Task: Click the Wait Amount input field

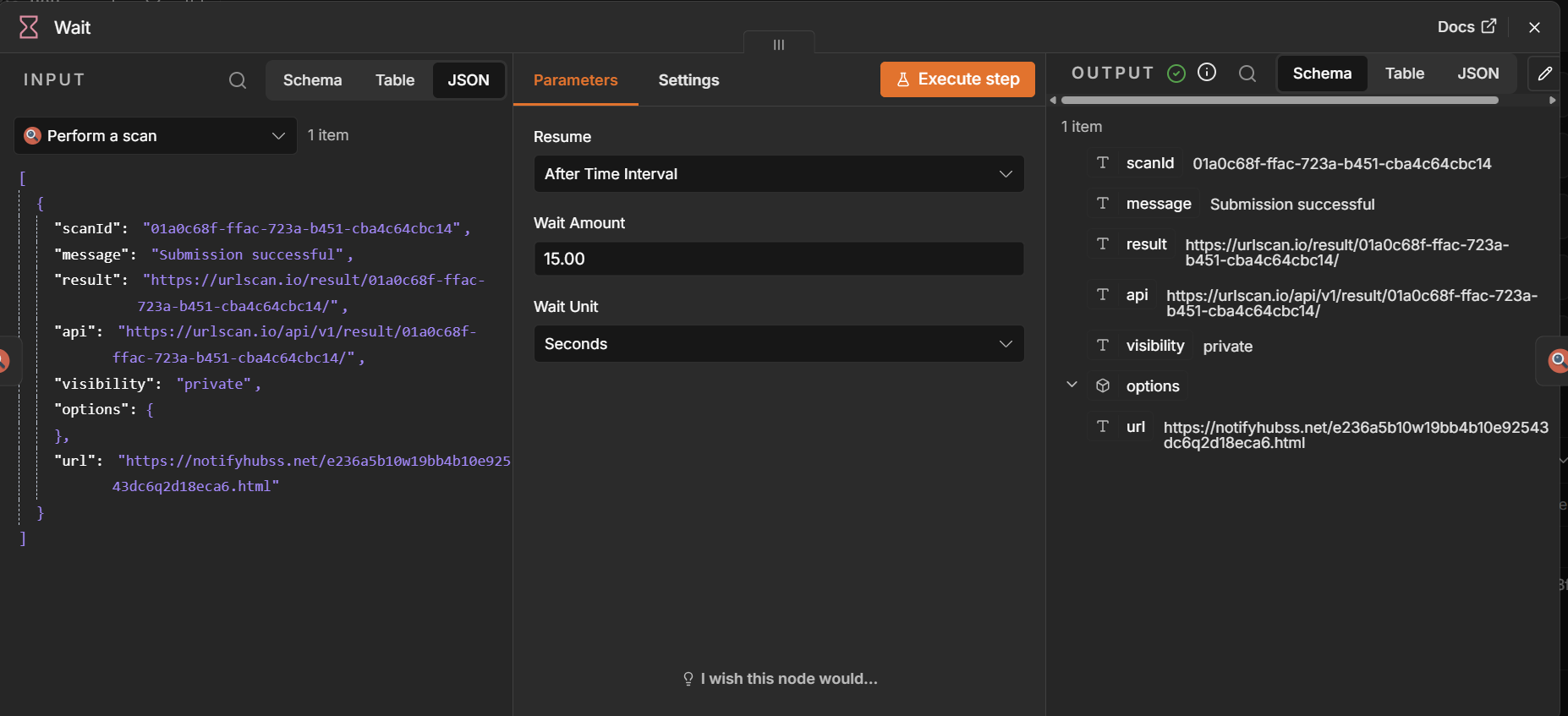Action: point(779,259)
